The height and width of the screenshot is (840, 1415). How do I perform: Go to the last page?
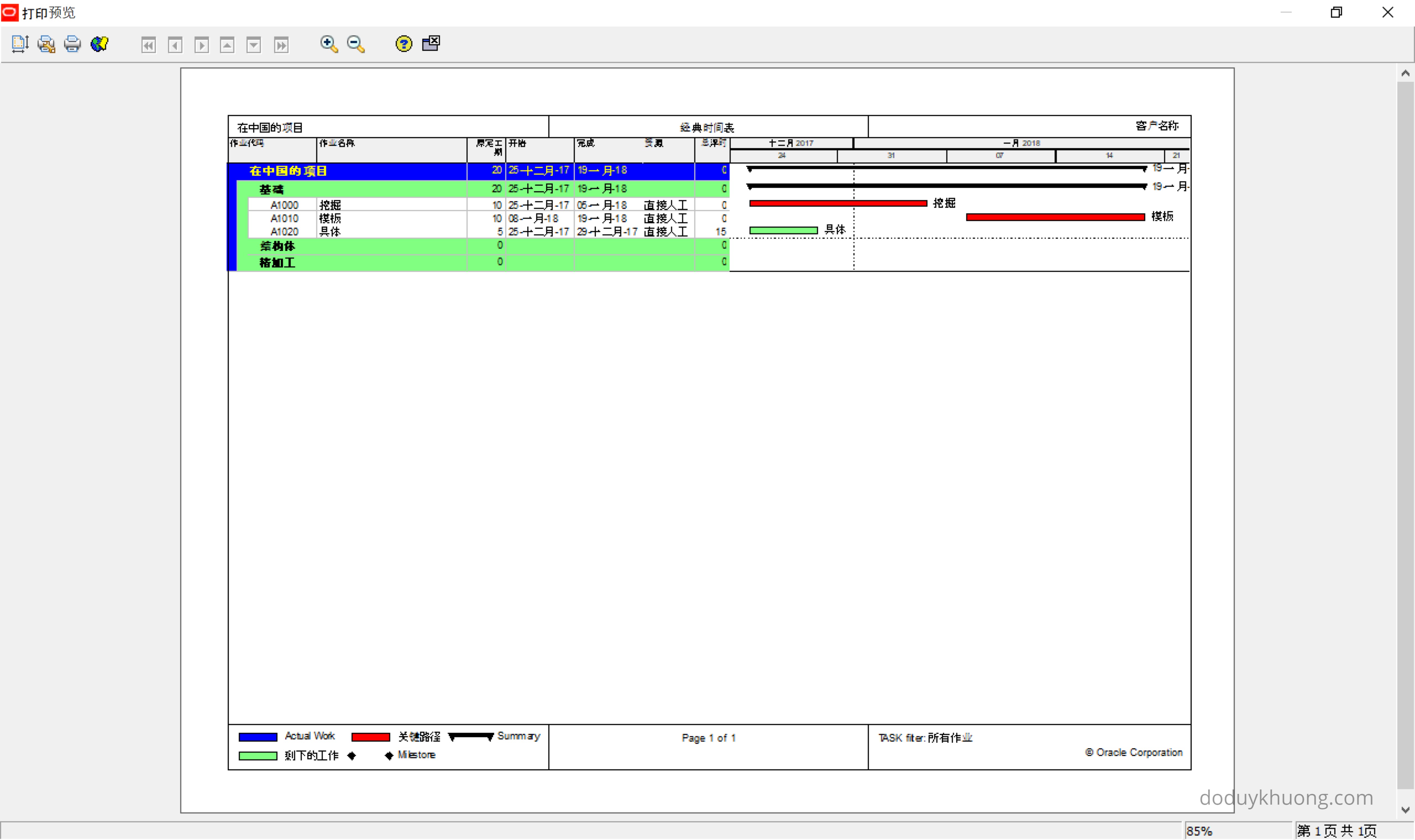pyautogui.click(x=281, y=45)
